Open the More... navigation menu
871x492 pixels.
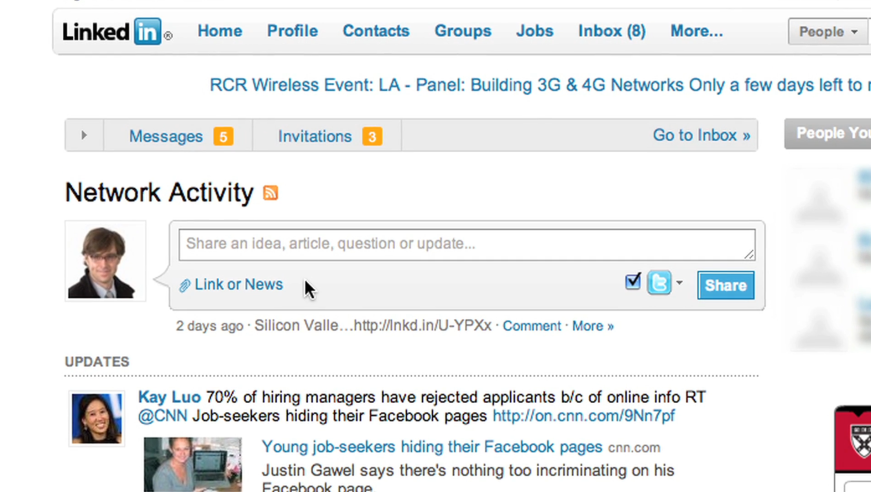point(696,31)
